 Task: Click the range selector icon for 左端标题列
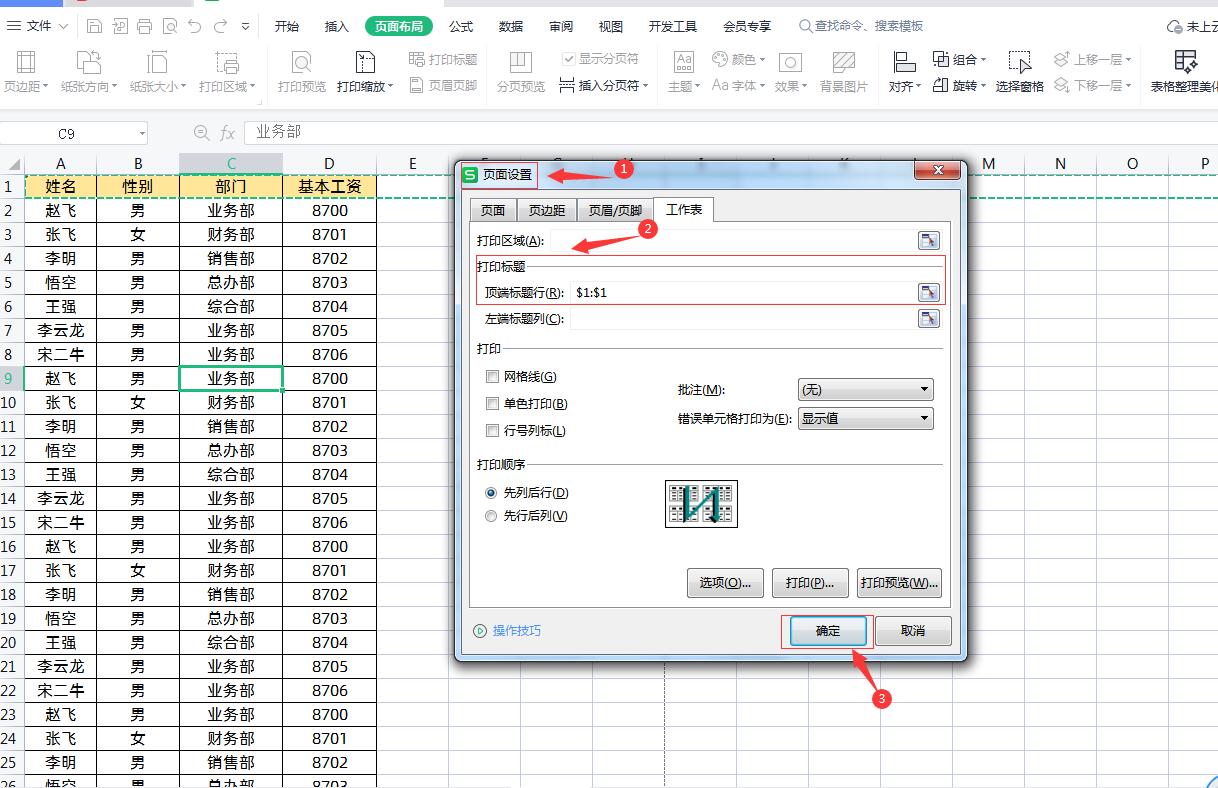click(929, 319)
